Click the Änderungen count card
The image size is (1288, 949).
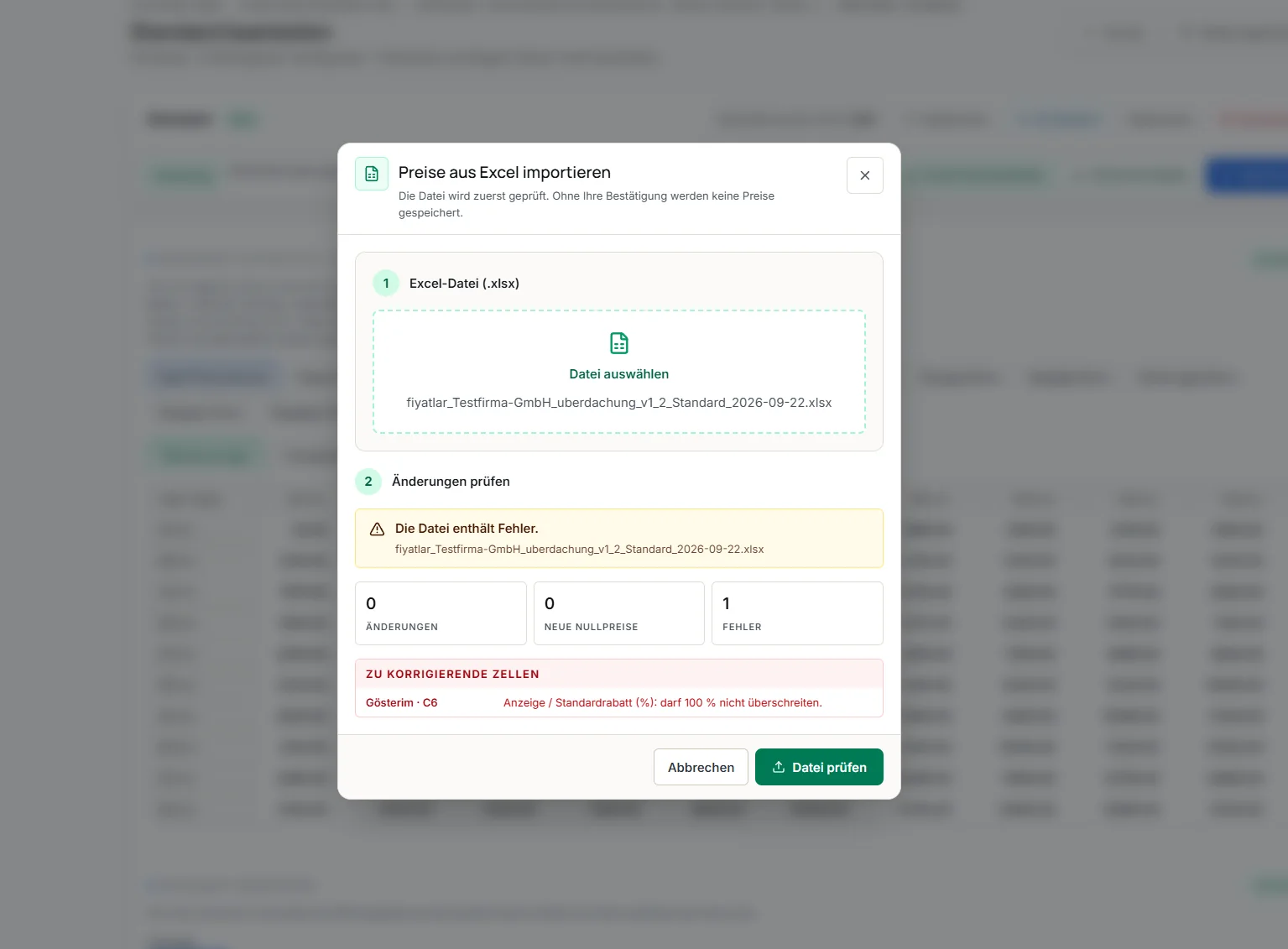441,613
